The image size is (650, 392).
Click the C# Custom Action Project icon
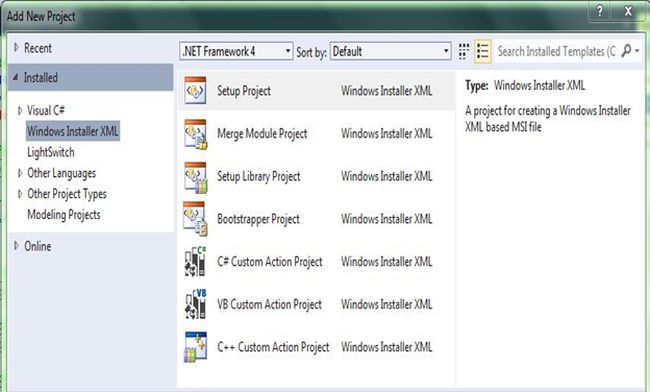(195, 262)
